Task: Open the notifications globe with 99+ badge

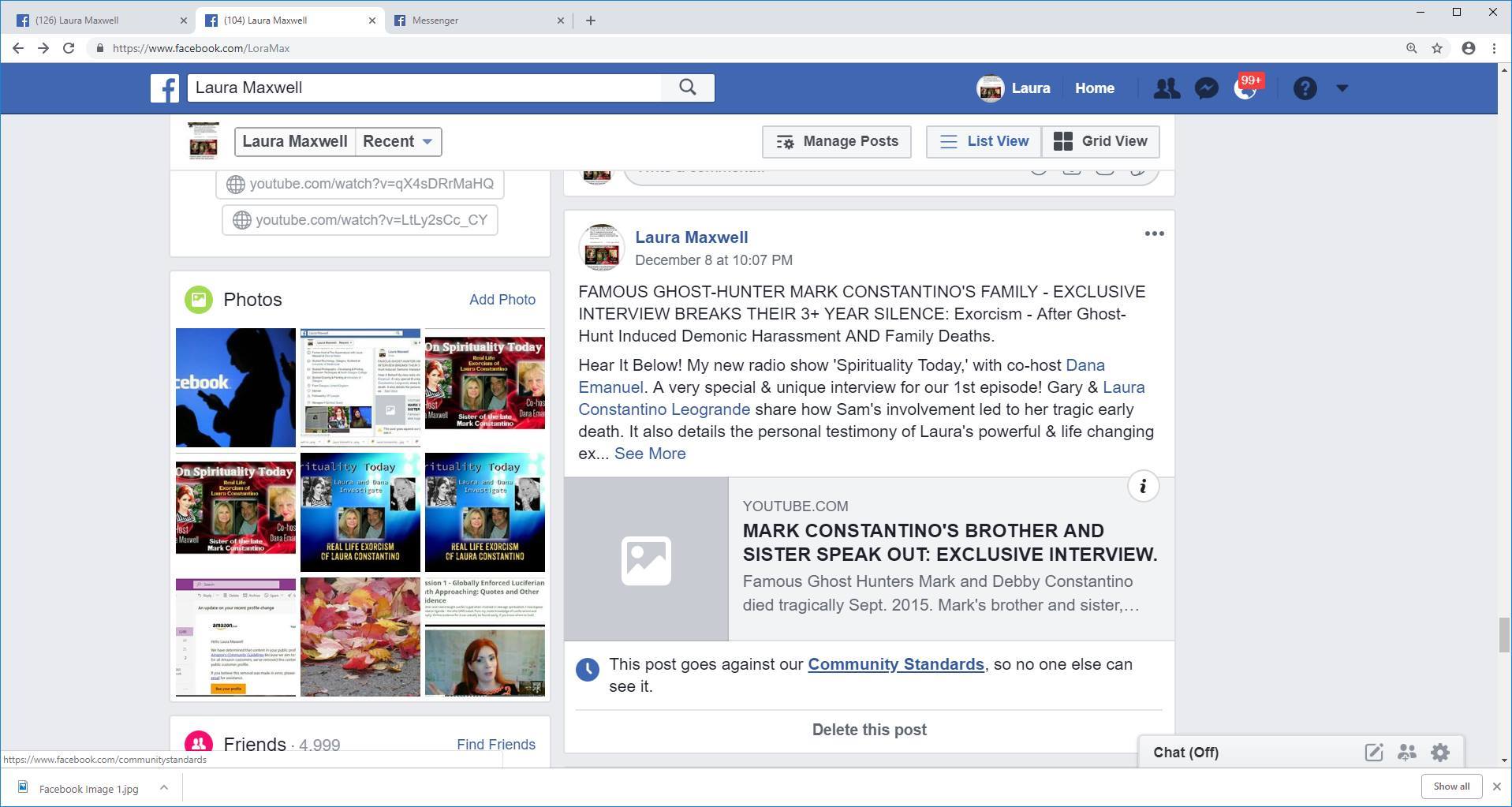Action: coord(1245,88)
